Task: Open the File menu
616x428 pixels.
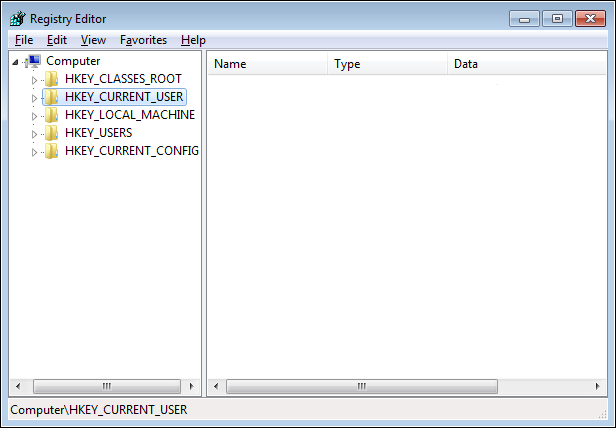Action: click(x=24, y=40)
